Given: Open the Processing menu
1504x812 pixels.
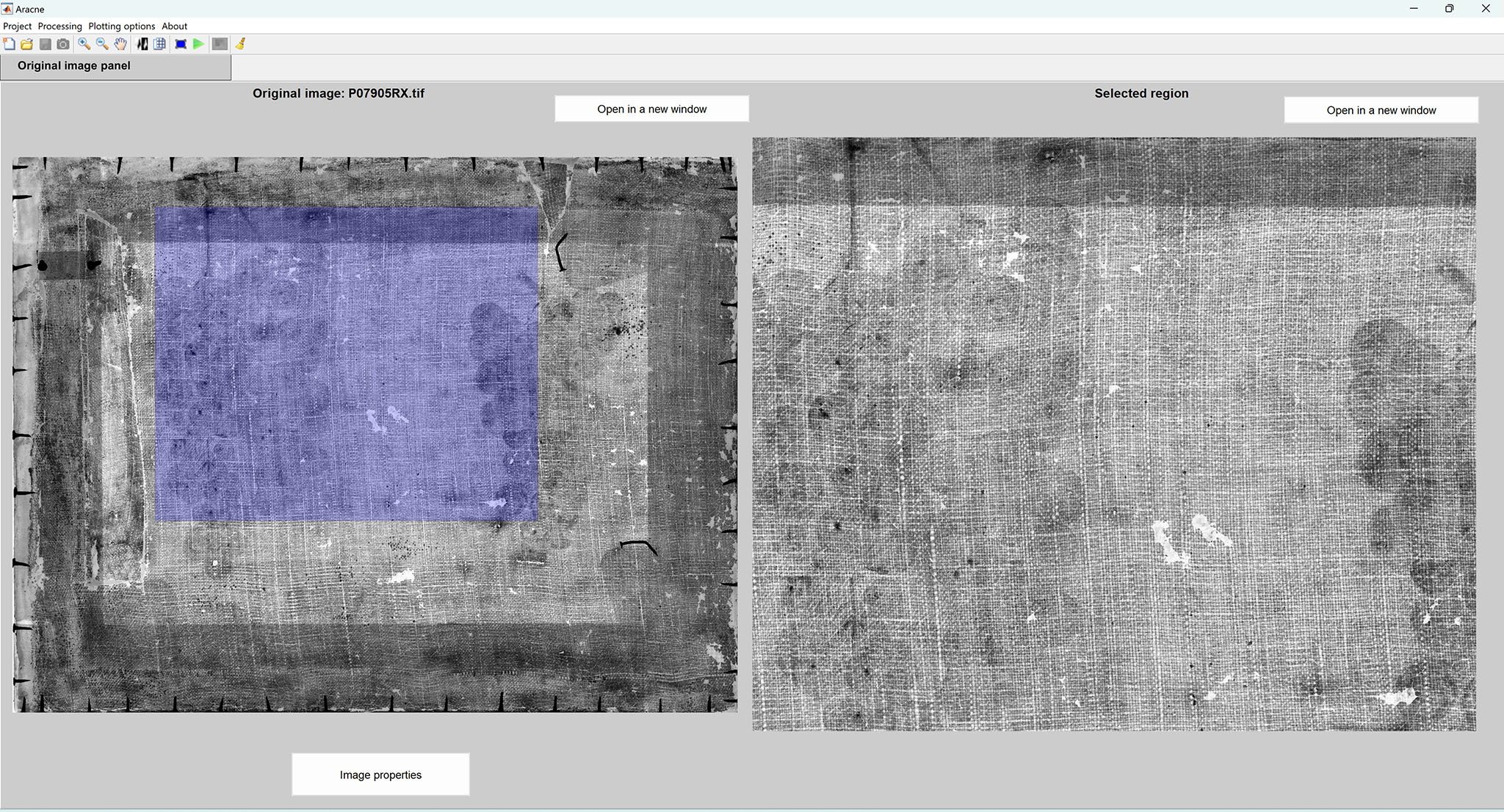Looking at the screenshot, I should (x=60, y=26).
